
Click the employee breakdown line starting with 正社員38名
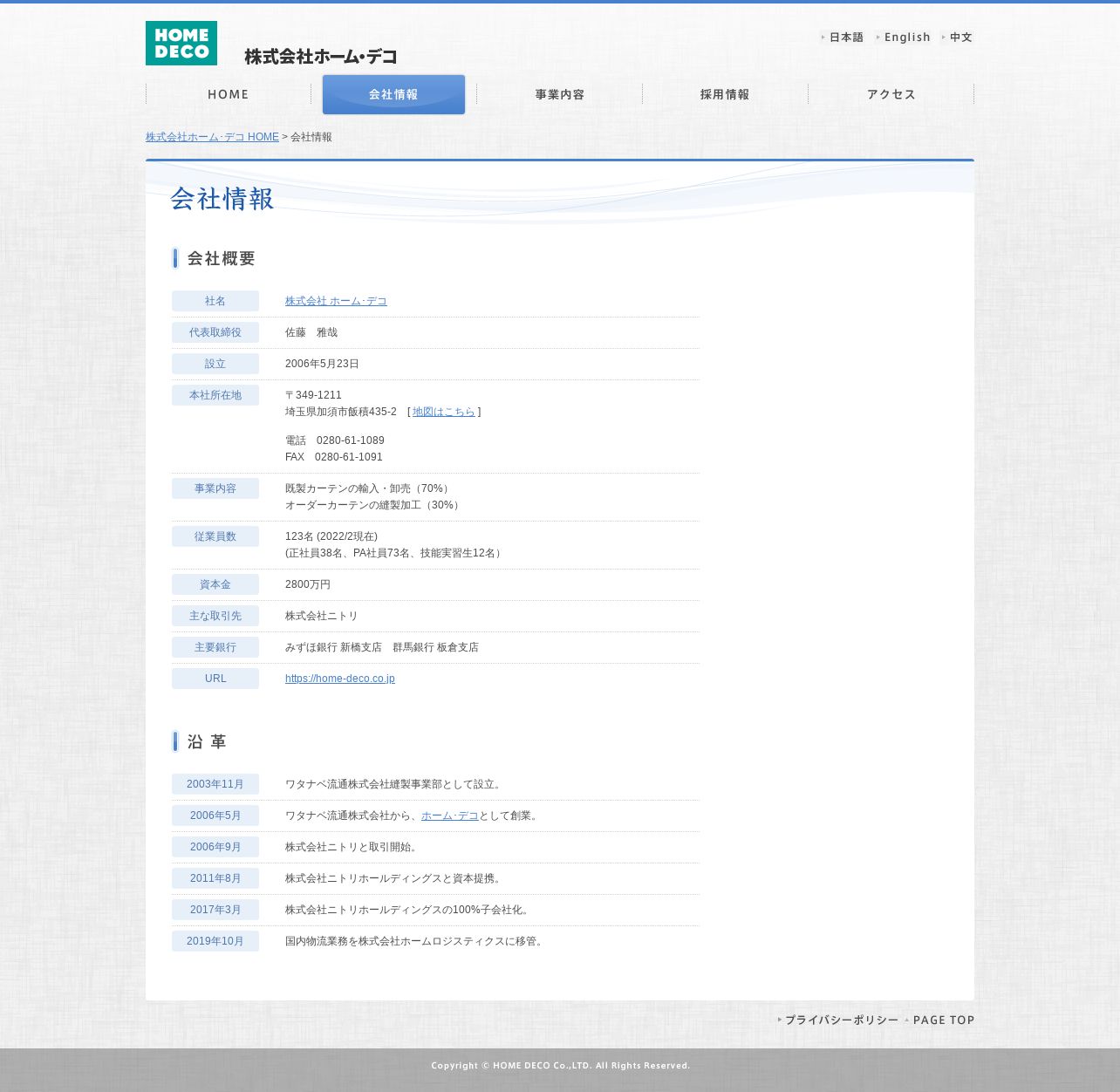pos(395,553)
